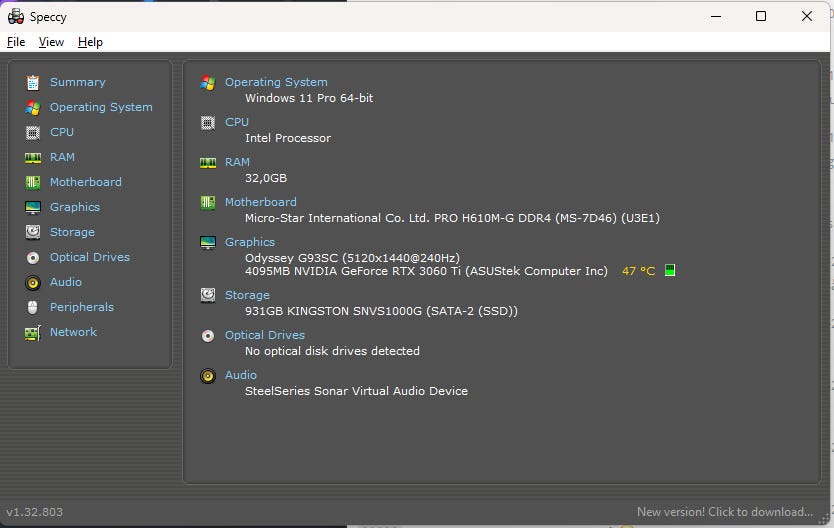Screen dimensions: 834x528
Task: Click the Speccy app icon in title bar
Action: tap(15, 16)
